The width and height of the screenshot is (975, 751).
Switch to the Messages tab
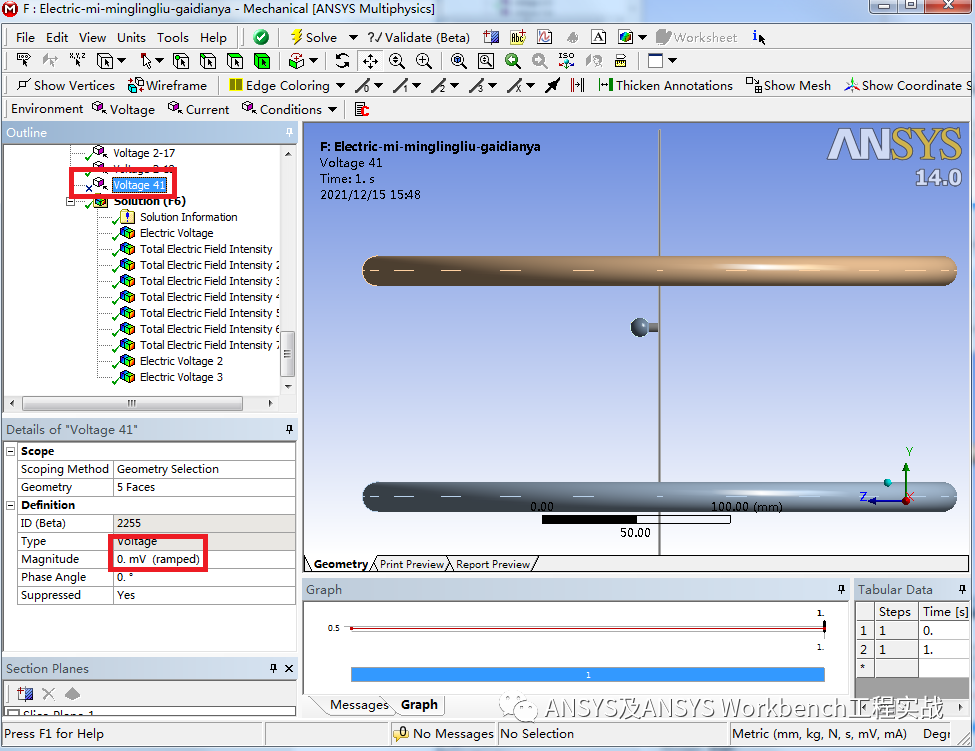359,704
